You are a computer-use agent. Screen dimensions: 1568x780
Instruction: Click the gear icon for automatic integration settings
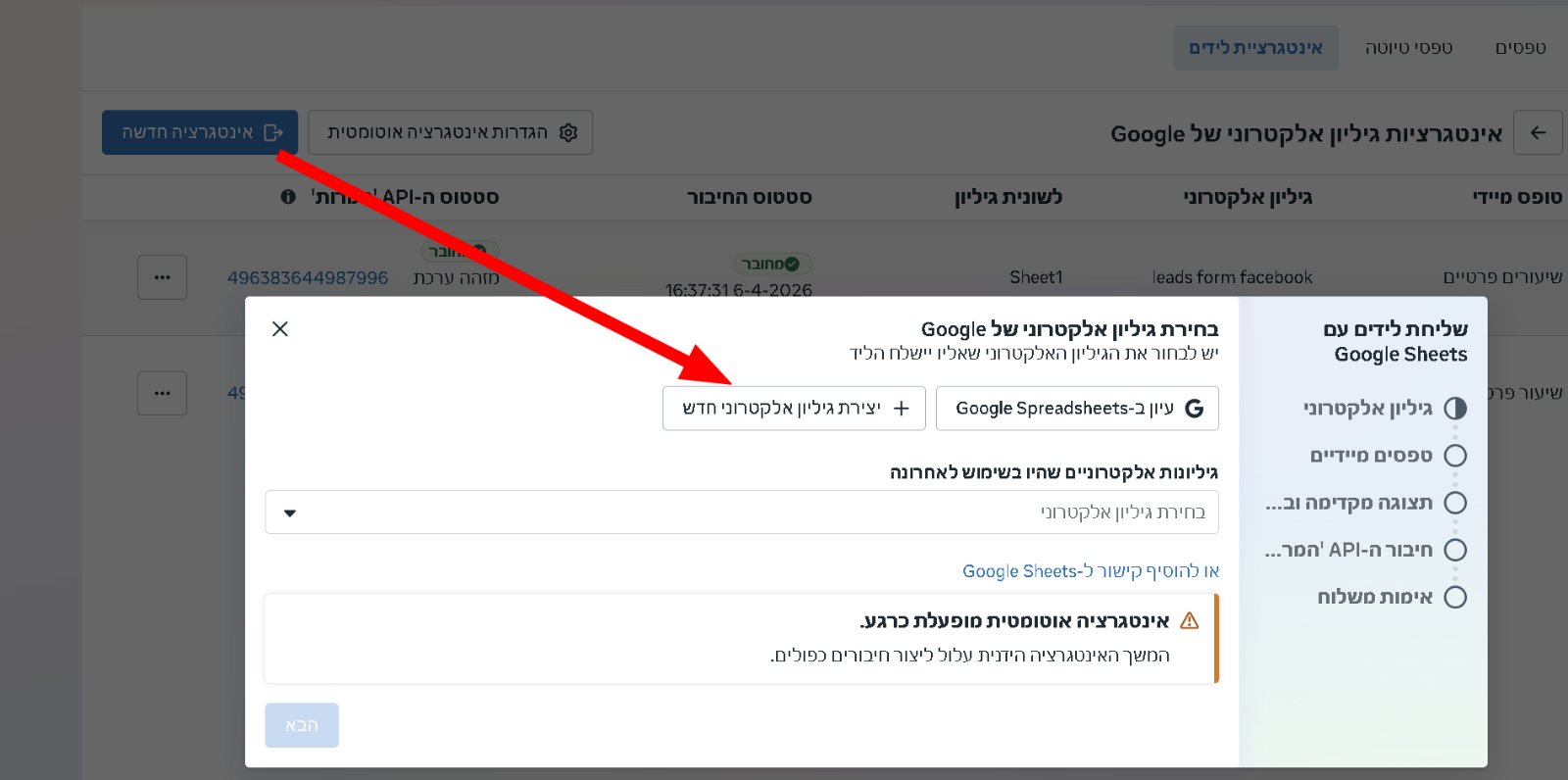point(568,132)
